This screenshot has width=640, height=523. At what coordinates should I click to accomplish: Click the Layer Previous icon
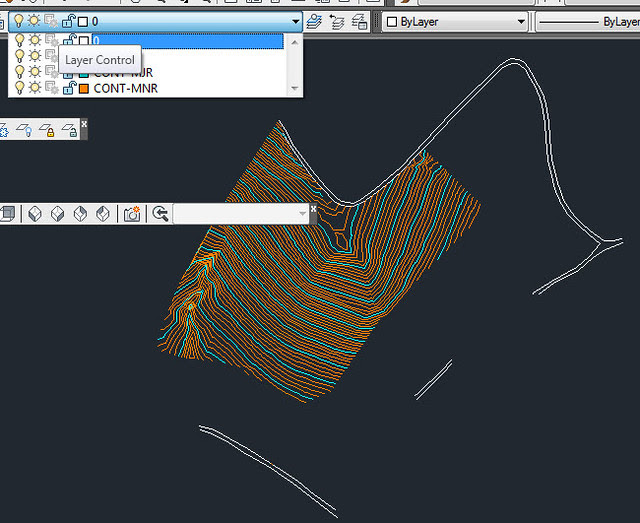pyautogui.click(x=337, y=21)
